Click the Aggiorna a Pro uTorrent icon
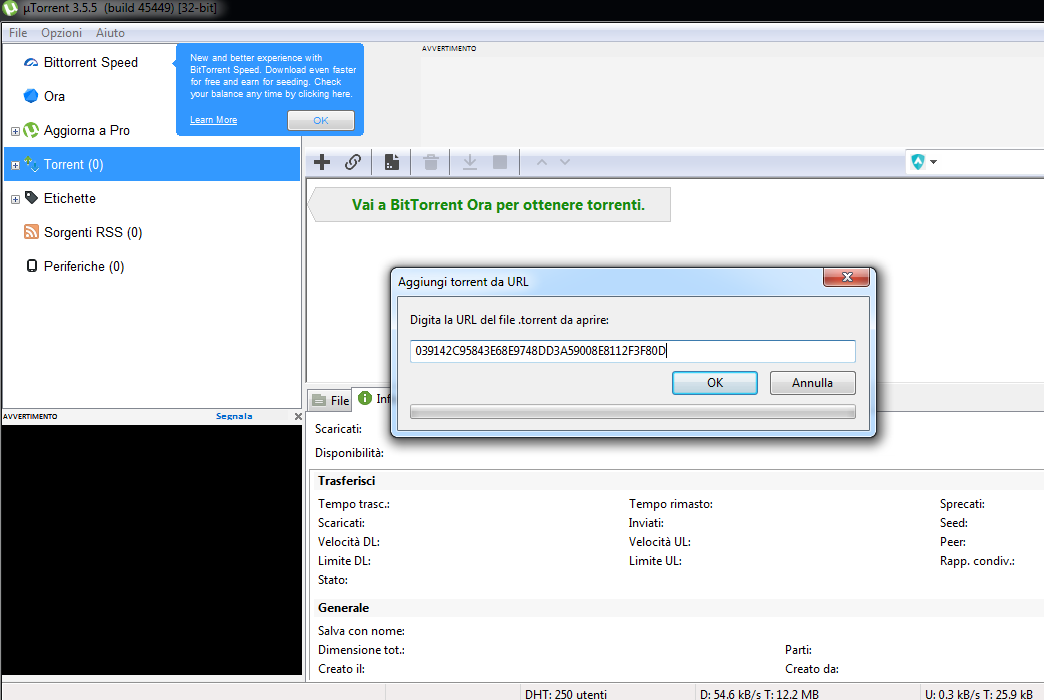The width and height of the screenshot is (1044, 700). pos(31,130)
